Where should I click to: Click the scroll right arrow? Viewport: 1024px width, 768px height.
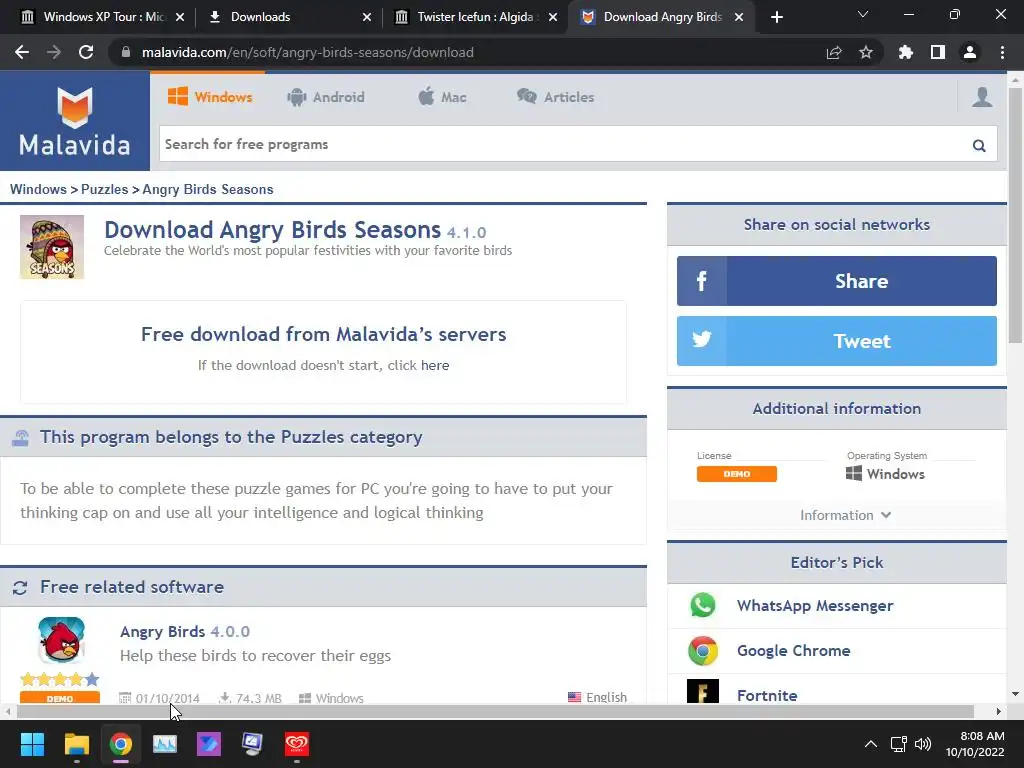tap(999, 711)
